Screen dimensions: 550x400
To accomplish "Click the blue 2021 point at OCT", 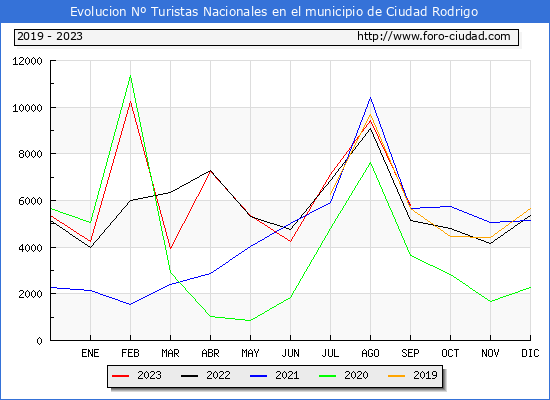I will (450, 206).
